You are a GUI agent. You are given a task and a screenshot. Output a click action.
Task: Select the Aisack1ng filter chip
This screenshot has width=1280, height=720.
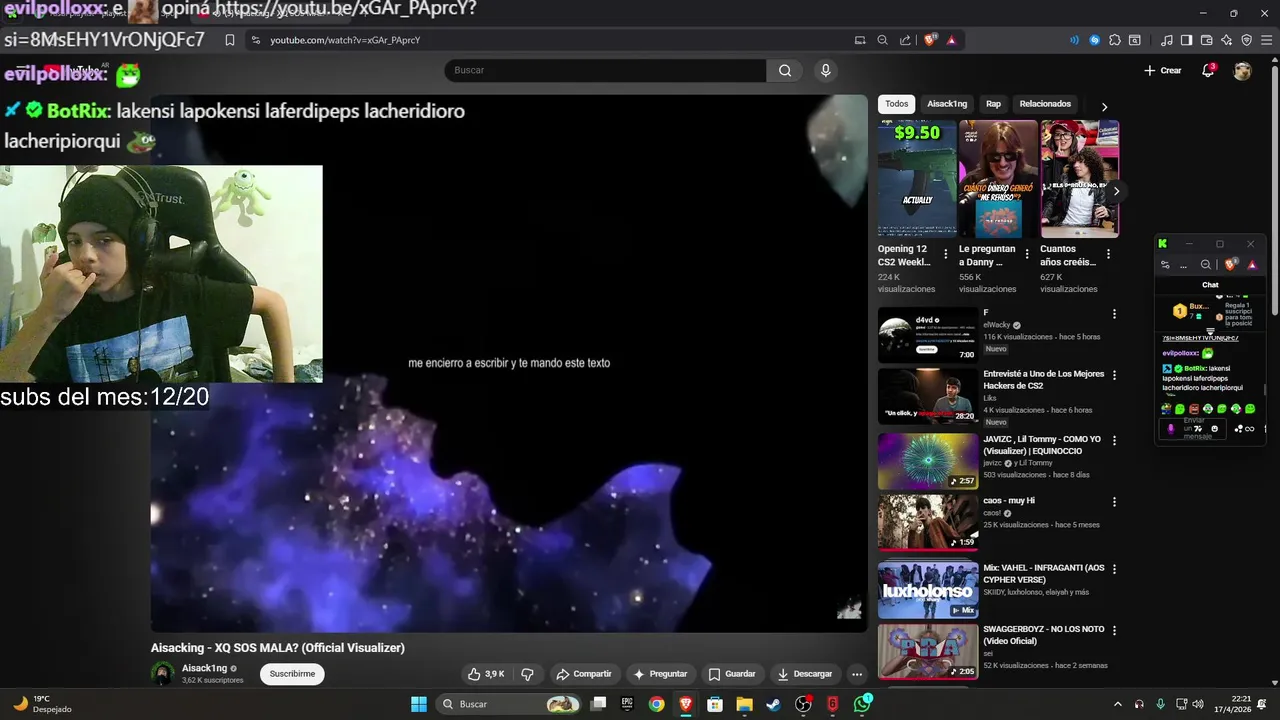(x=947, y=104)
